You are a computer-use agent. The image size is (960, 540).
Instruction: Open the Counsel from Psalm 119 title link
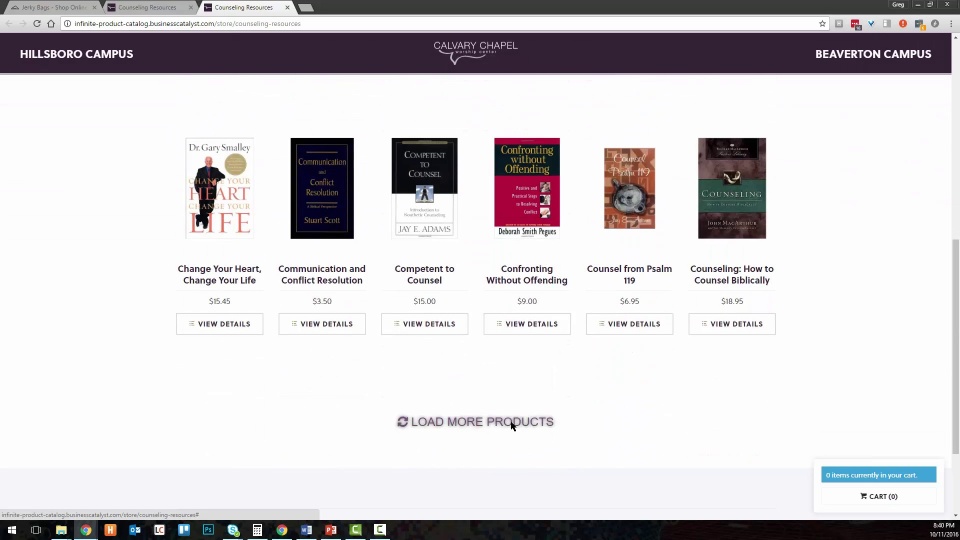629,274
